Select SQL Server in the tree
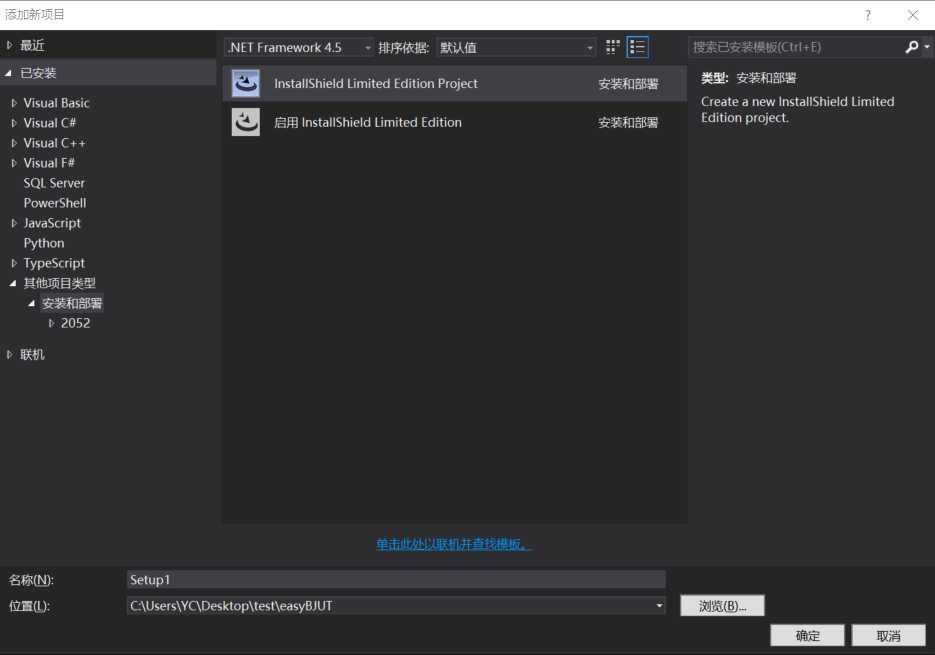Viewport: 935px width, 655px height. [x=54, y=183]
